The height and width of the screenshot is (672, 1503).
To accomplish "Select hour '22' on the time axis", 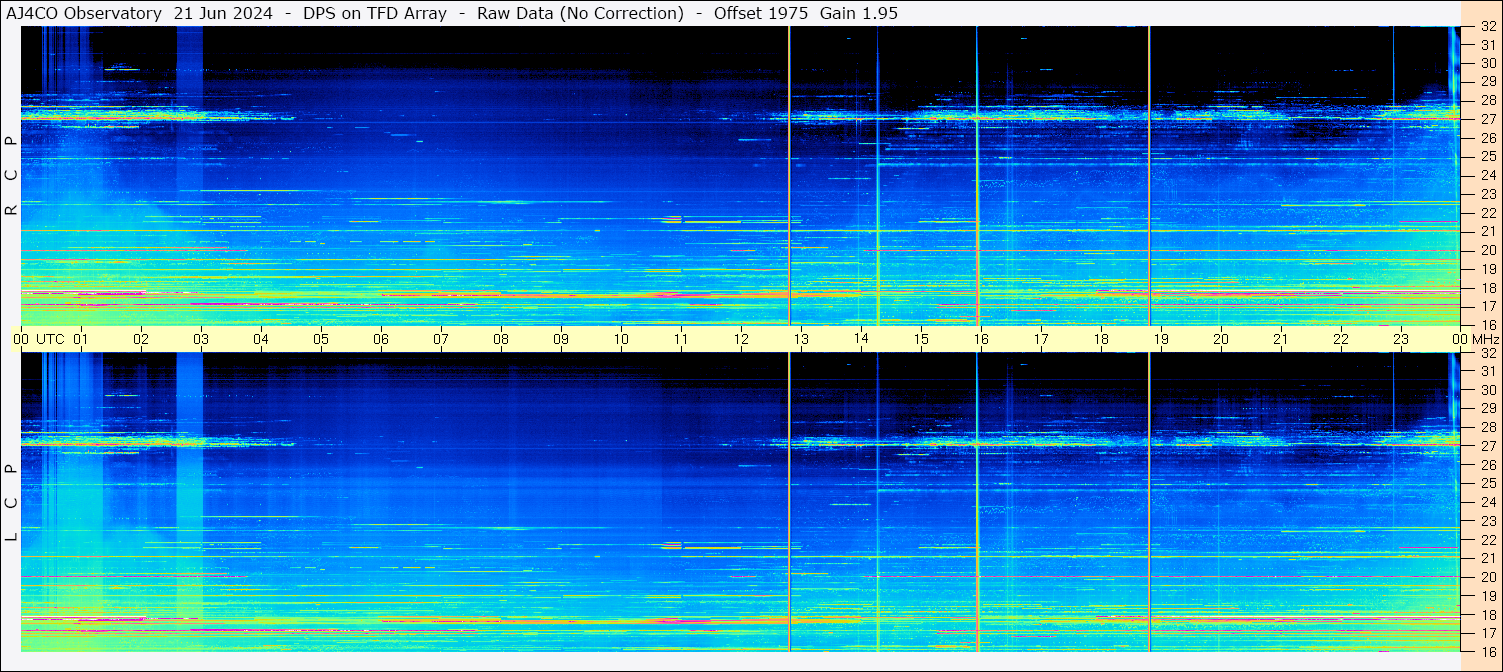I will (1341, 339).
